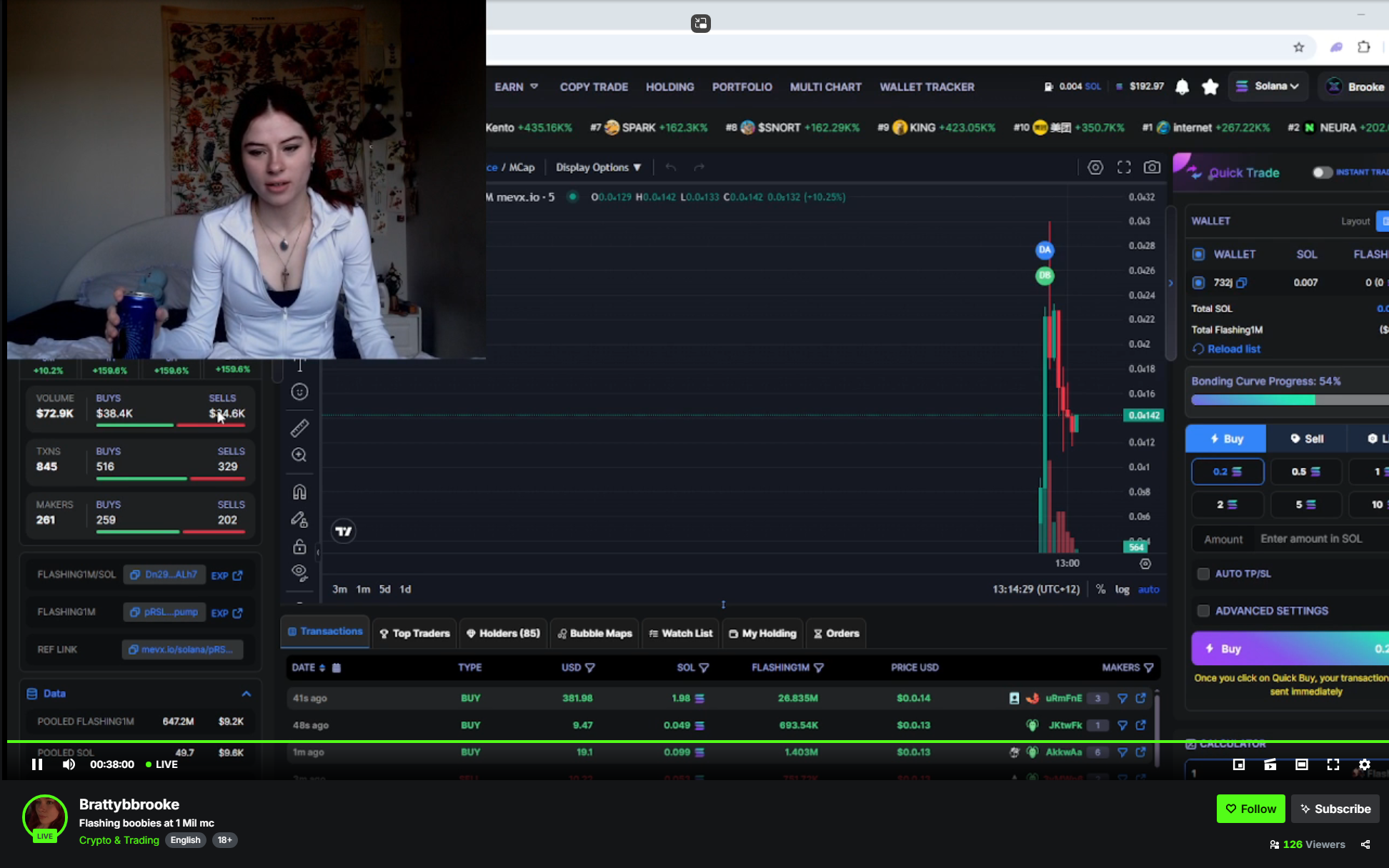
Task: Click the emoji sticker drawing tool
Action: coord(299,391)
